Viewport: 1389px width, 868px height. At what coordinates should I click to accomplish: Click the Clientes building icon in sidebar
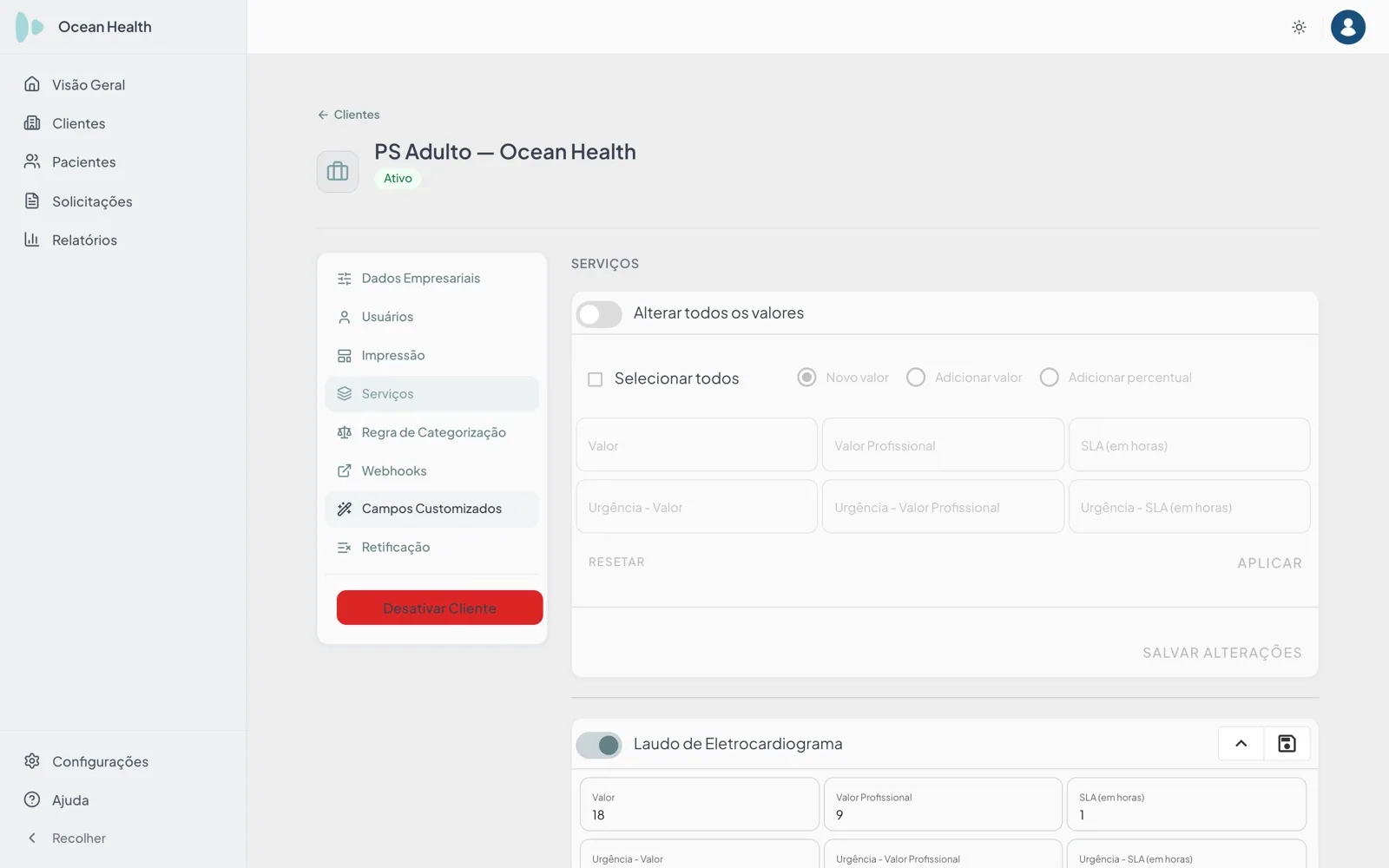click(32, 123)
